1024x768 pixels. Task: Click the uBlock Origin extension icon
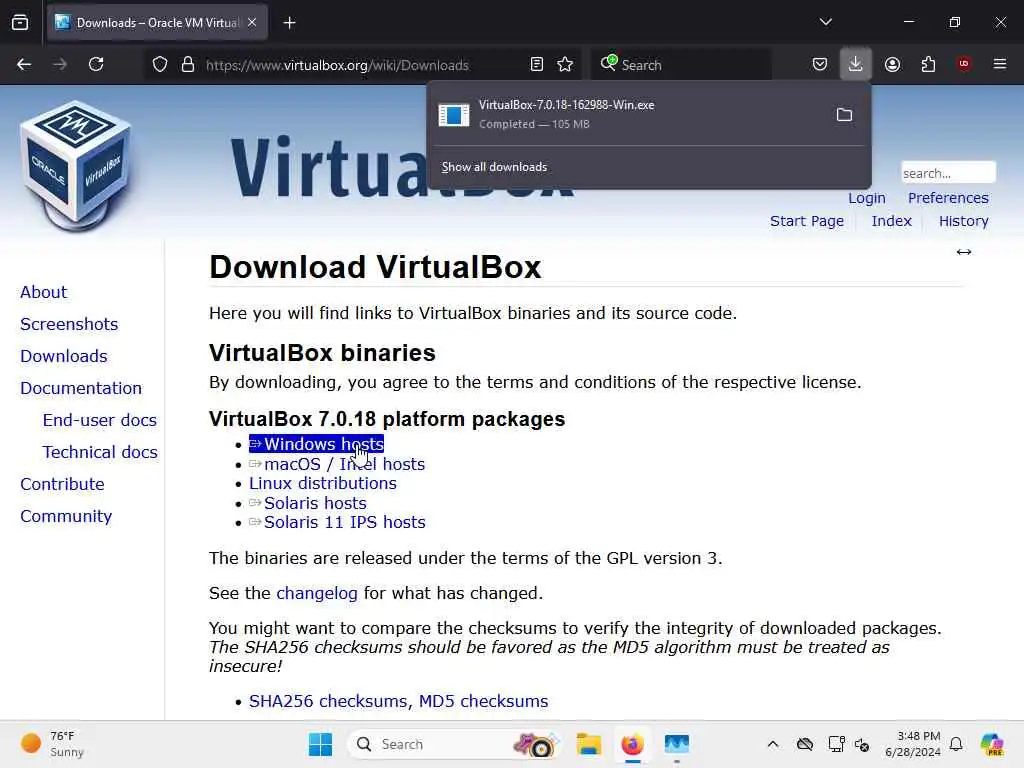(964, 64)
